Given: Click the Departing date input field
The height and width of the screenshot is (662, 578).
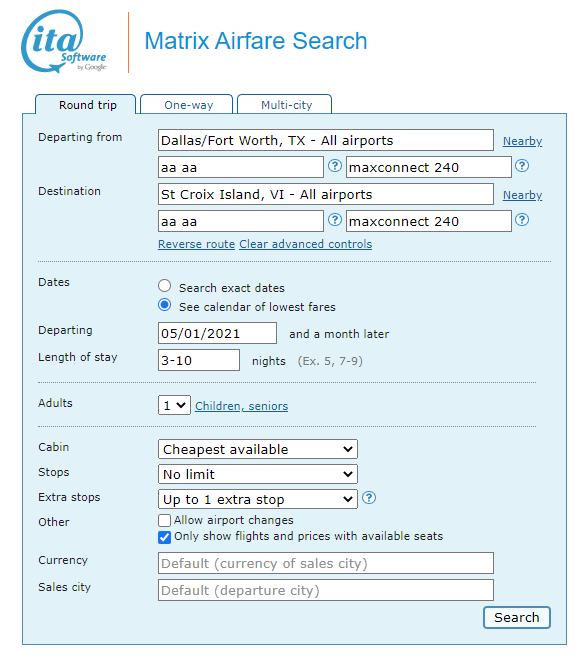Looking at the screenshot, I should click(x=217, y=333).
